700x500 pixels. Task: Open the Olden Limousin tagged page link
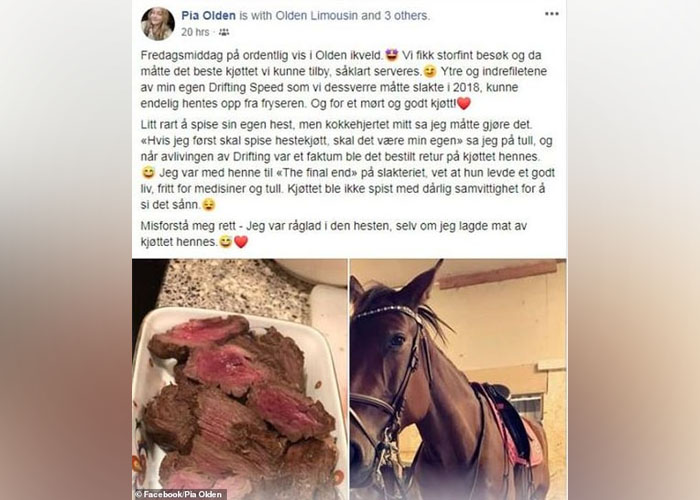(x=317, y=16)
